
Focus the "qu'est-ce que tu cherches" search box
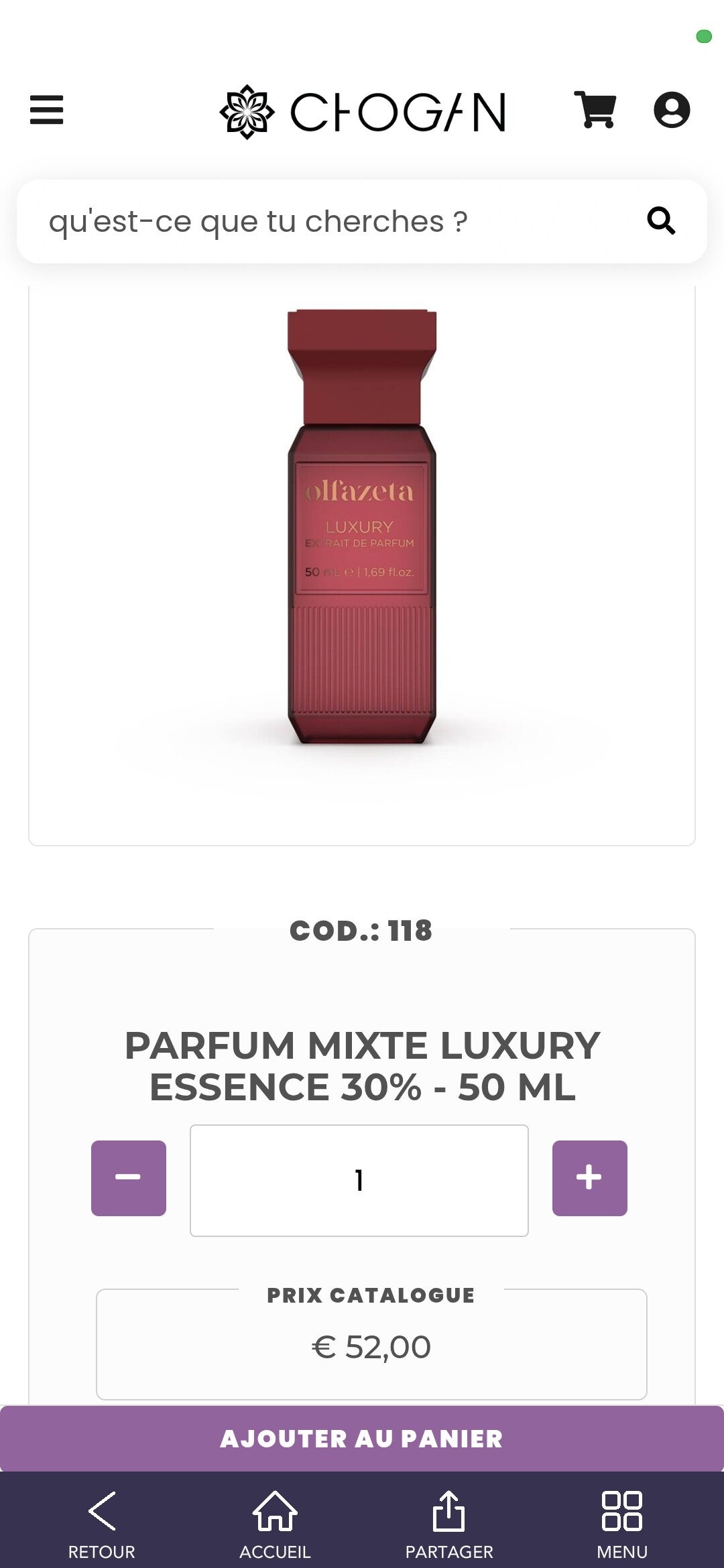pyautogui.click(x=362, y=221)
